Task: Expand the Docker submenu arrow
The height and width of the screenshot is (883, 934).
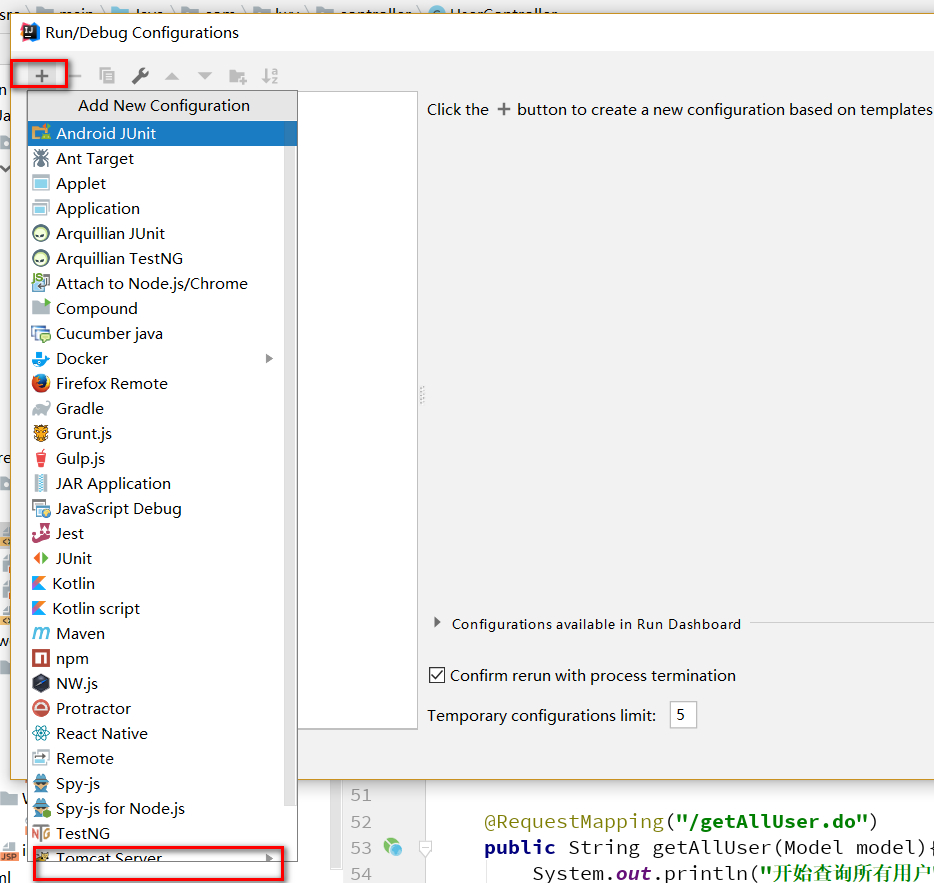Action: pyautogui.click(x=269, y=358)
